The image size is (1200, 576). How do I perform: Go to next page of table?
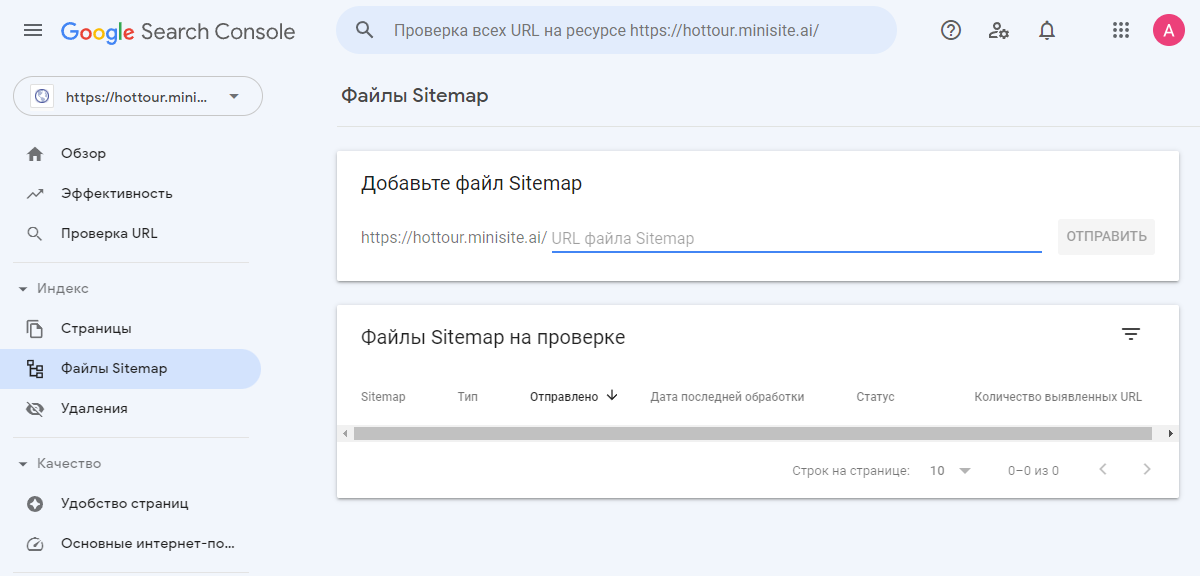pyautogui.click(x=1147, y=469)
